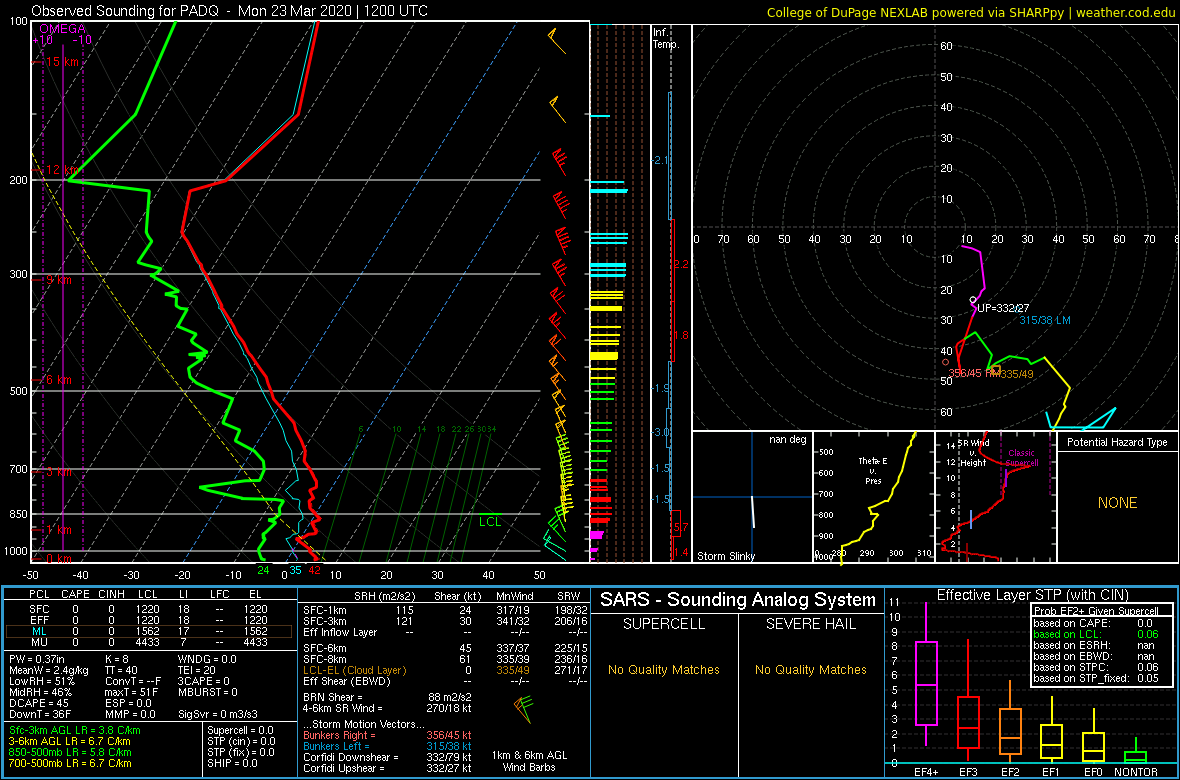
Task: Select the MU parcel row
Action: click(148, 643)
